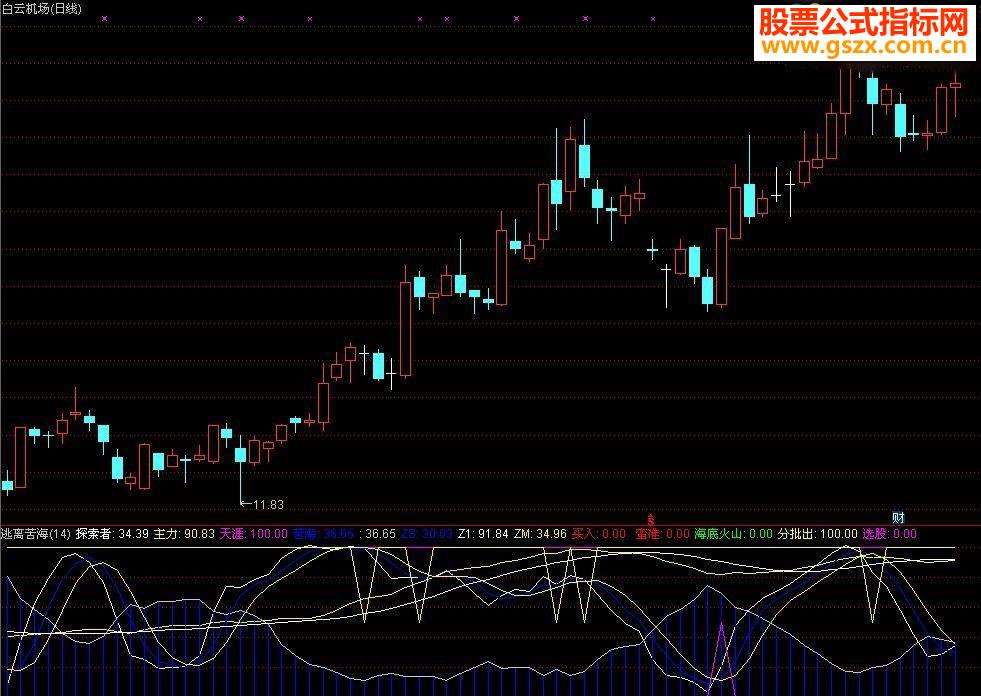Click the red 买入 indicator label
Screen dimensions: 981x696
pyautogui.click(x=599, y=534)
